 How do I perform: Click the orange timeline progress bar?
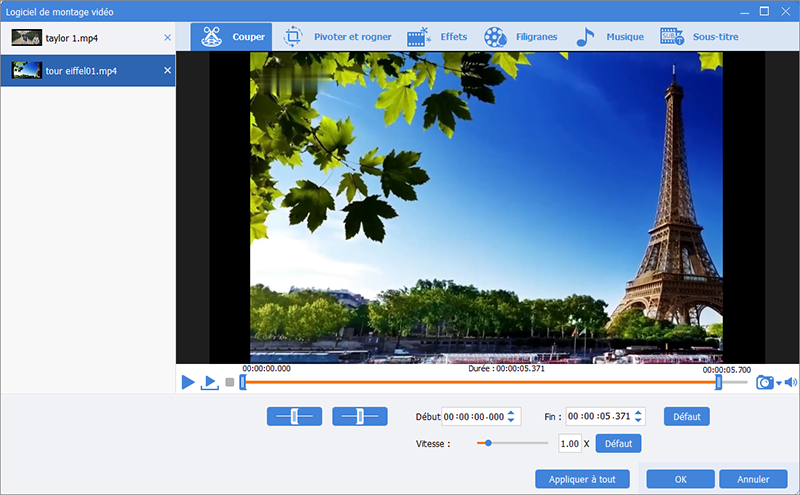(481, 382)
